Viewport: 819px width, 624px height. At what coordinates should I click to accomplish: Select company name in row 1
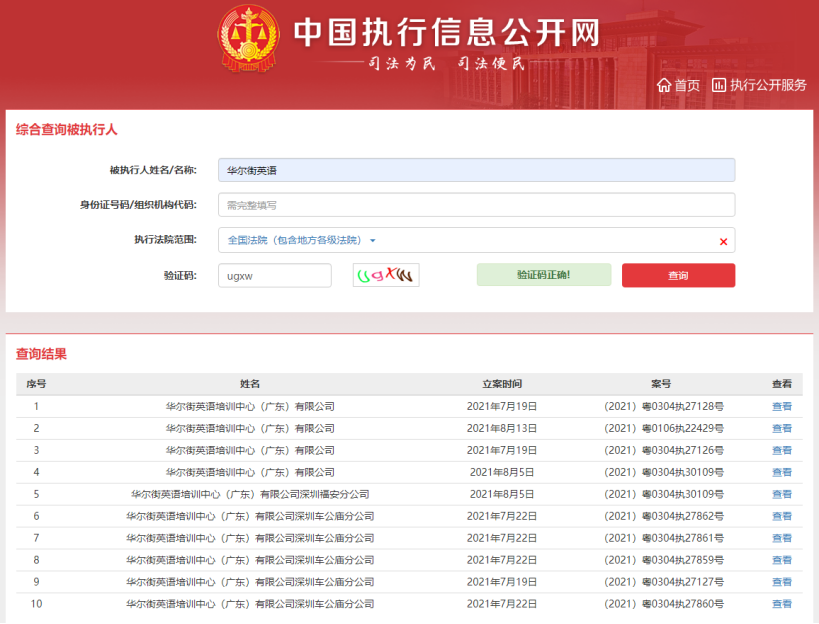250,406
